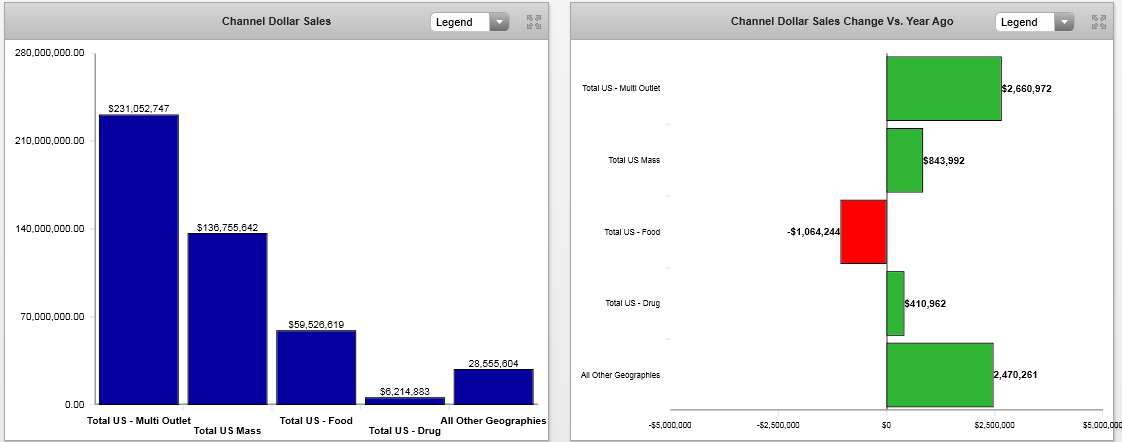Select green Total US - Multi Outlet change bar
This screenshot has width=1122, height=442.
point(943,88)
